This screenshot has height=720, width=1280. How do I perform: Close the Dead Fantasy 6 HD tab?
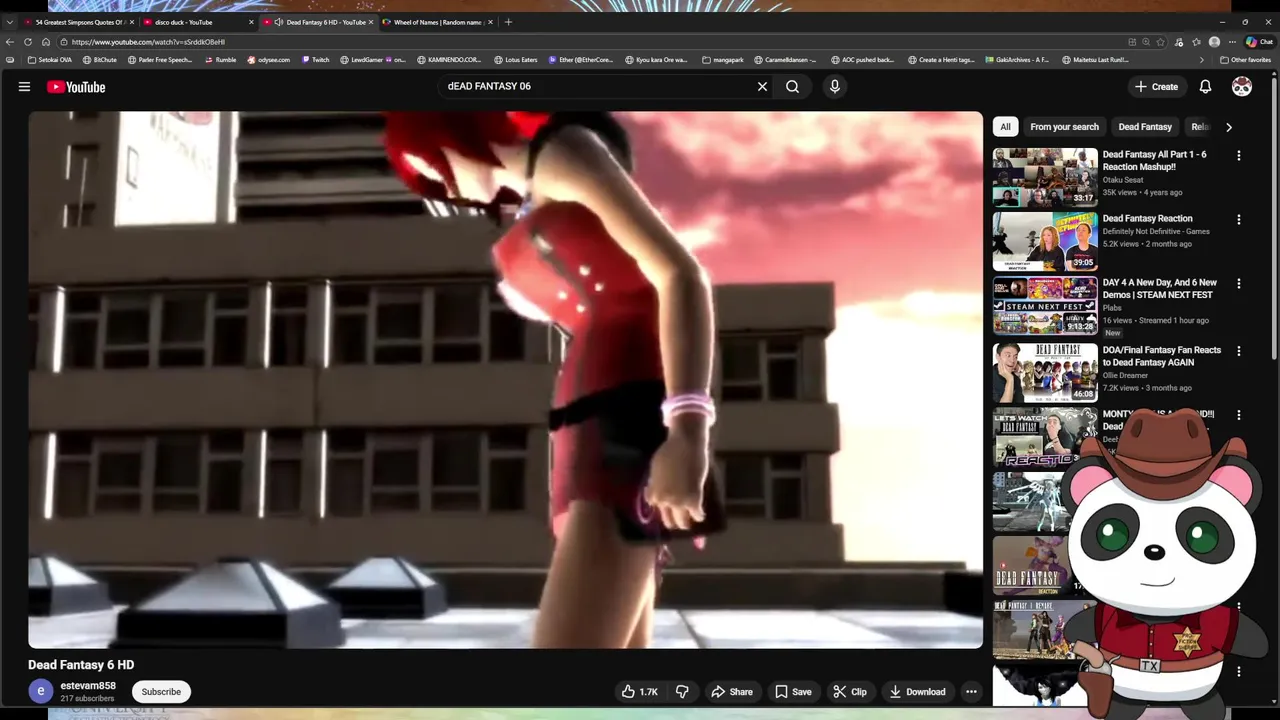pos(371,22)
